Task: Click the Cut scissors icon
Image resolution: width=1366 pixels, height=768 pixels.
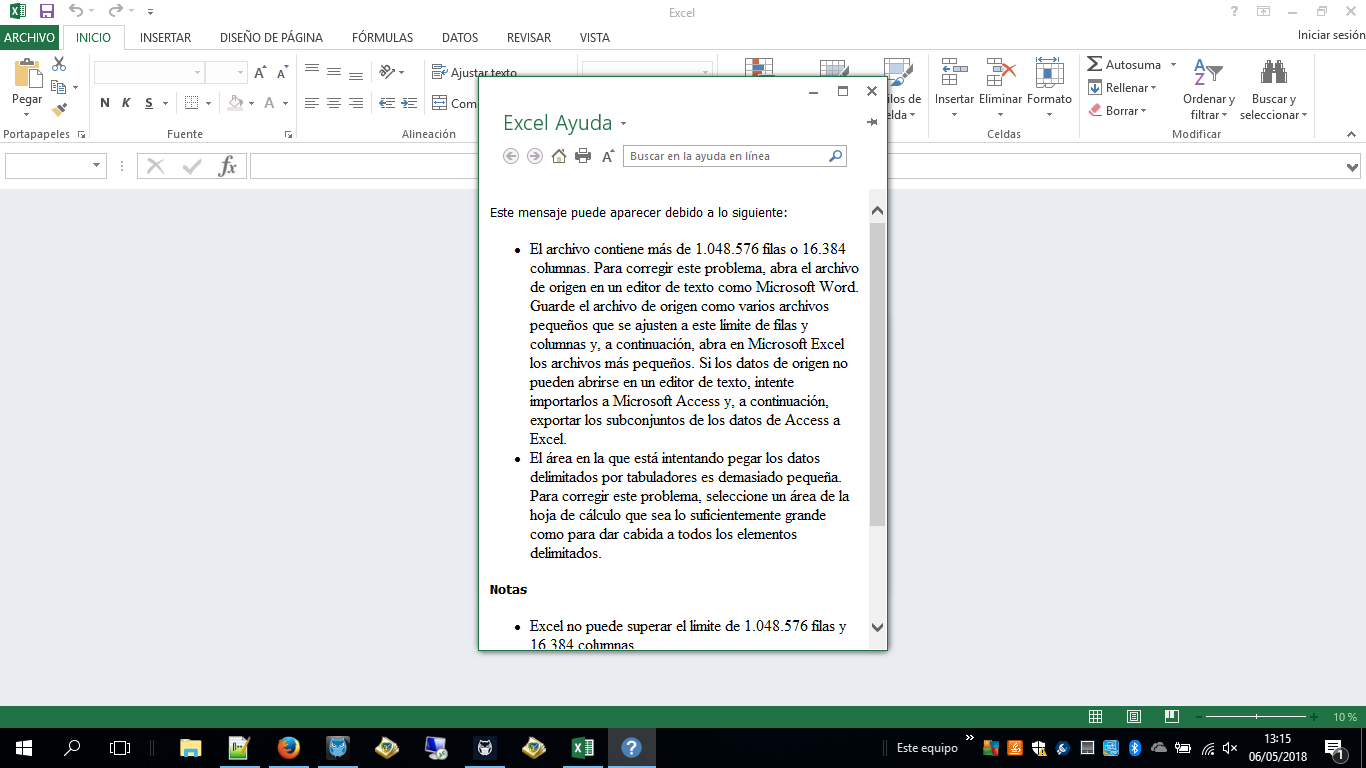Action: [59, 64]
